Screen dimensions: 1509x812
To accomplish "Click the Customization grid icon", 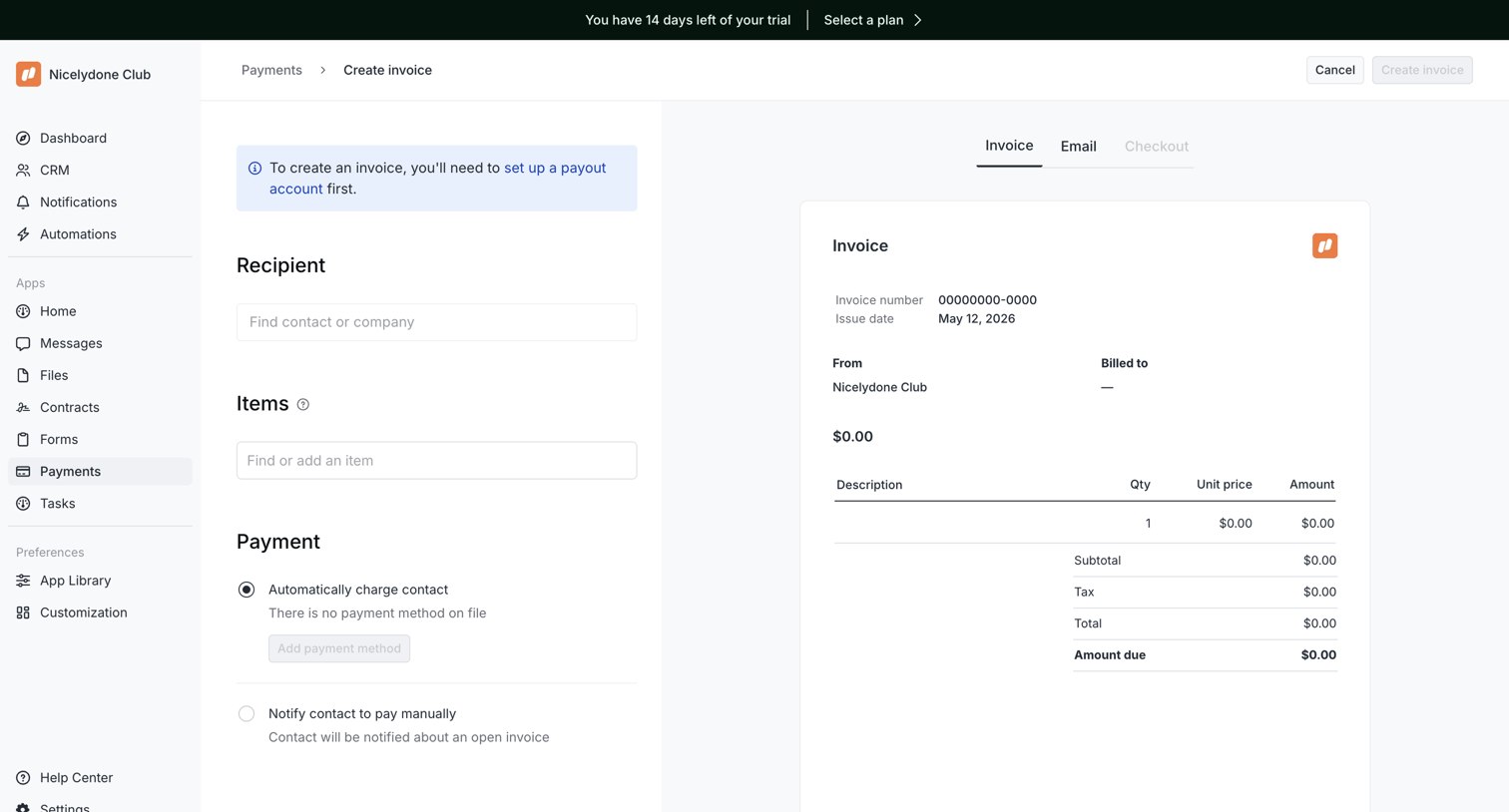I will (23, 612).
